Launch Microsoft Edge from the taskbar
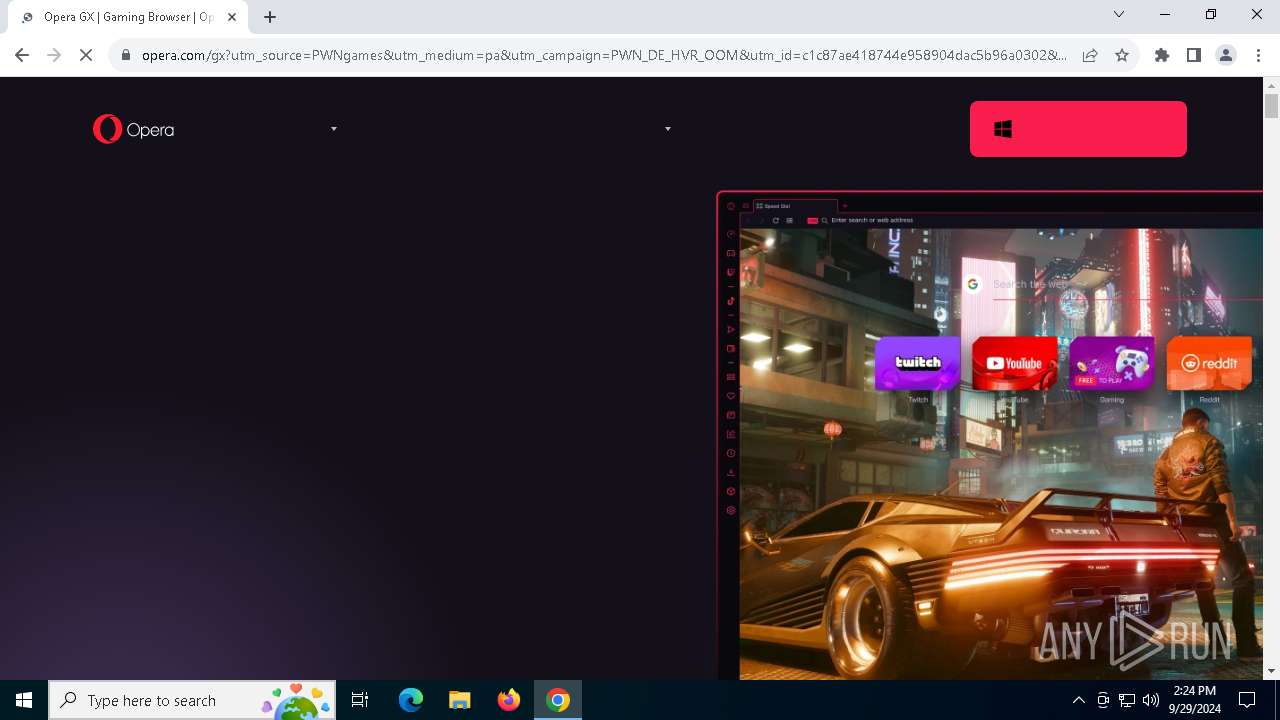This screenshot has width=1280, height=720. (x=411, y=700)
